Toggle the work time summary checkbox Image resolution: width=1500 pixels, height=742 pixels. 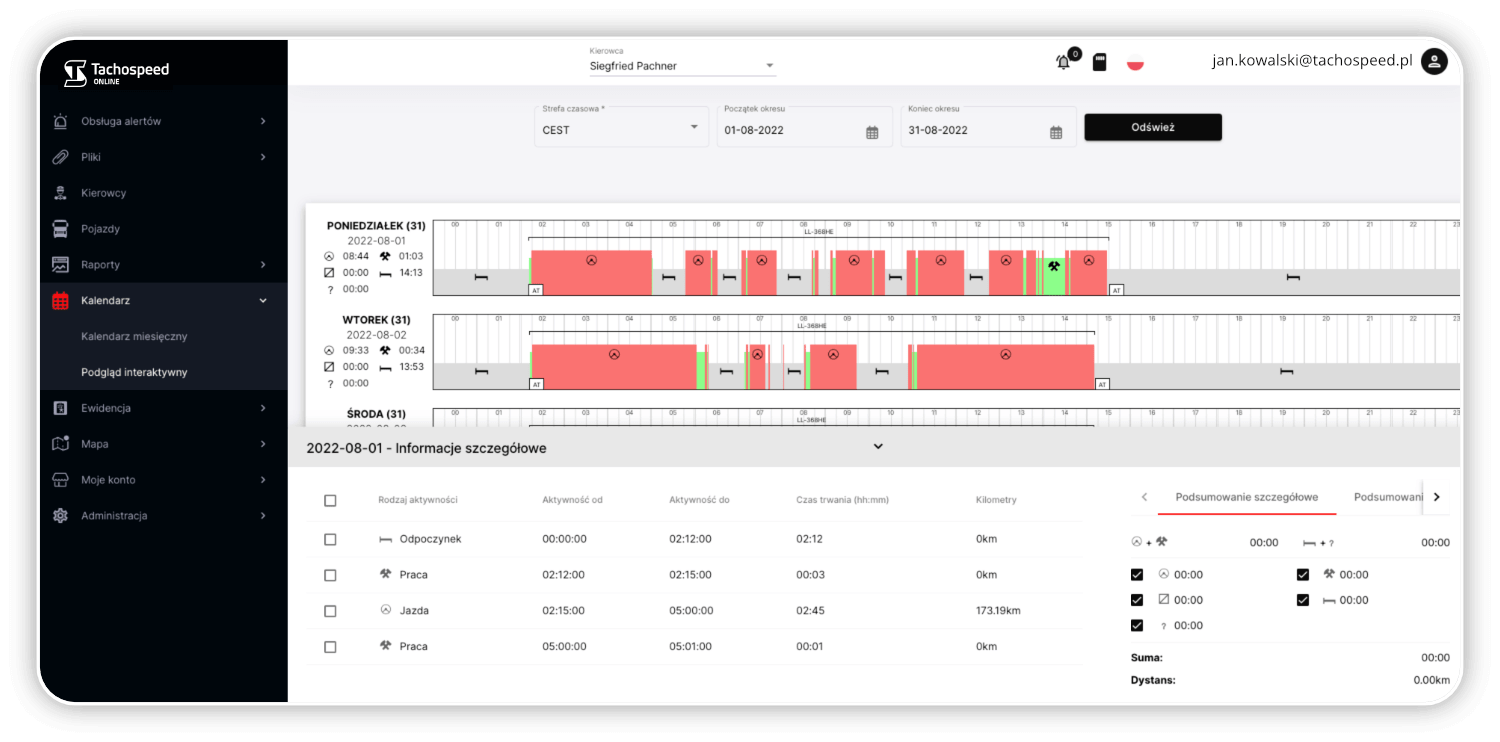click(1303, 575)
